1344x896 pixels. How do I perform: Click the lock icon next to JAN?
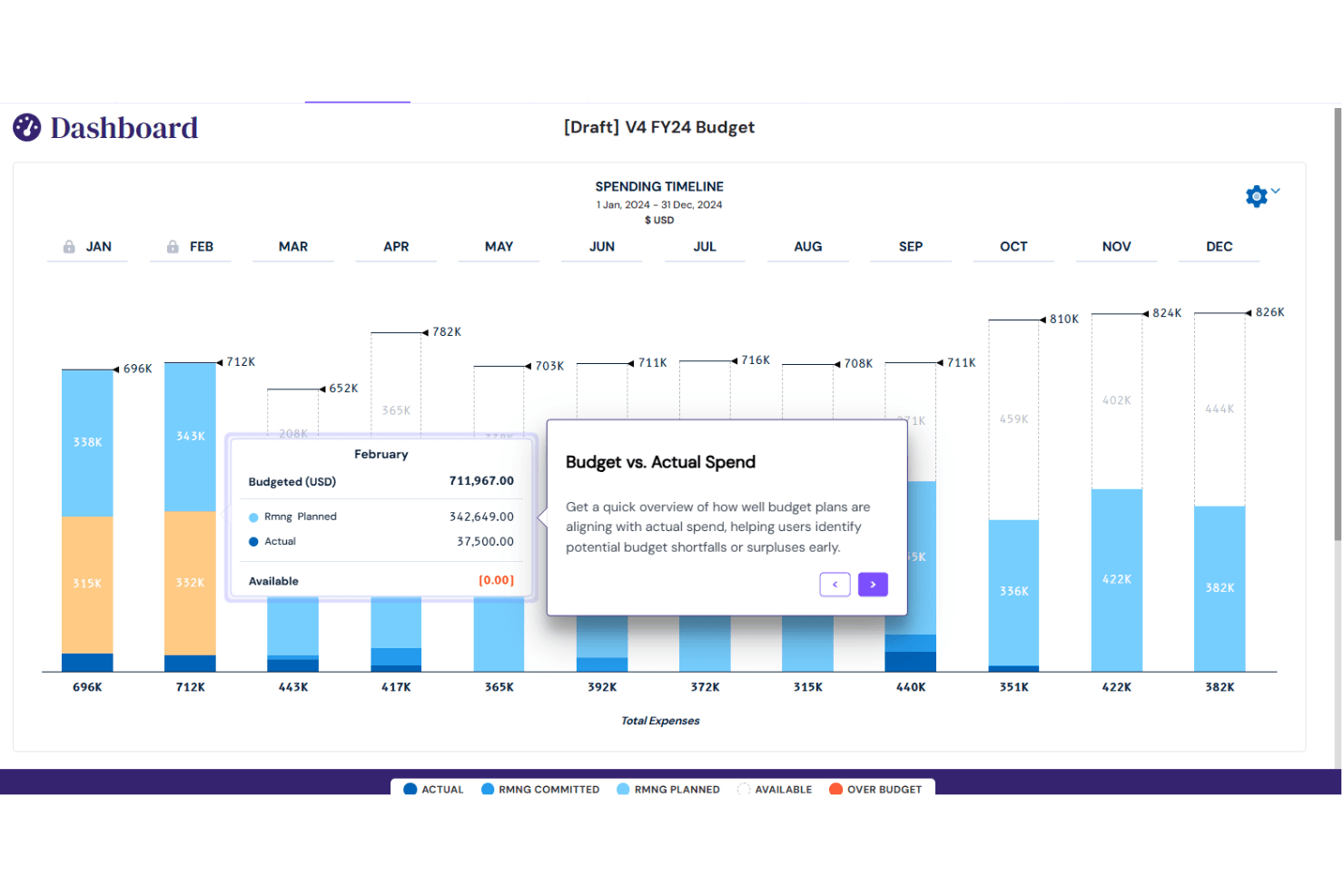[69, 247]
